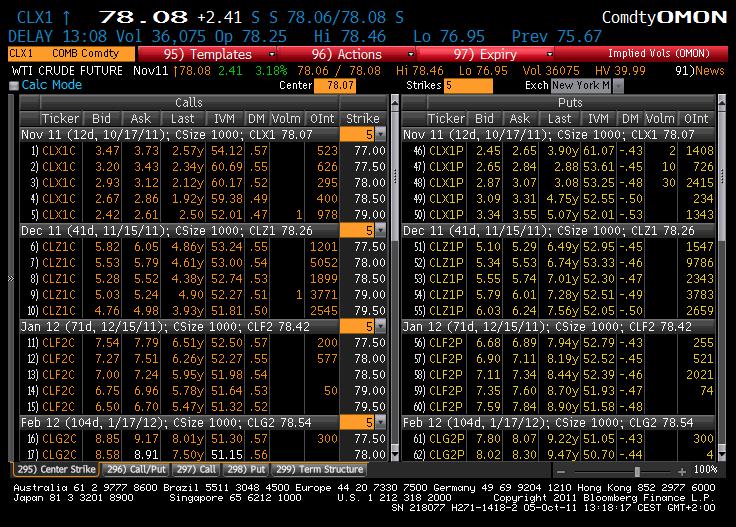
Task: Switch to 295) Center Strike tab
Action: [56, 469]
